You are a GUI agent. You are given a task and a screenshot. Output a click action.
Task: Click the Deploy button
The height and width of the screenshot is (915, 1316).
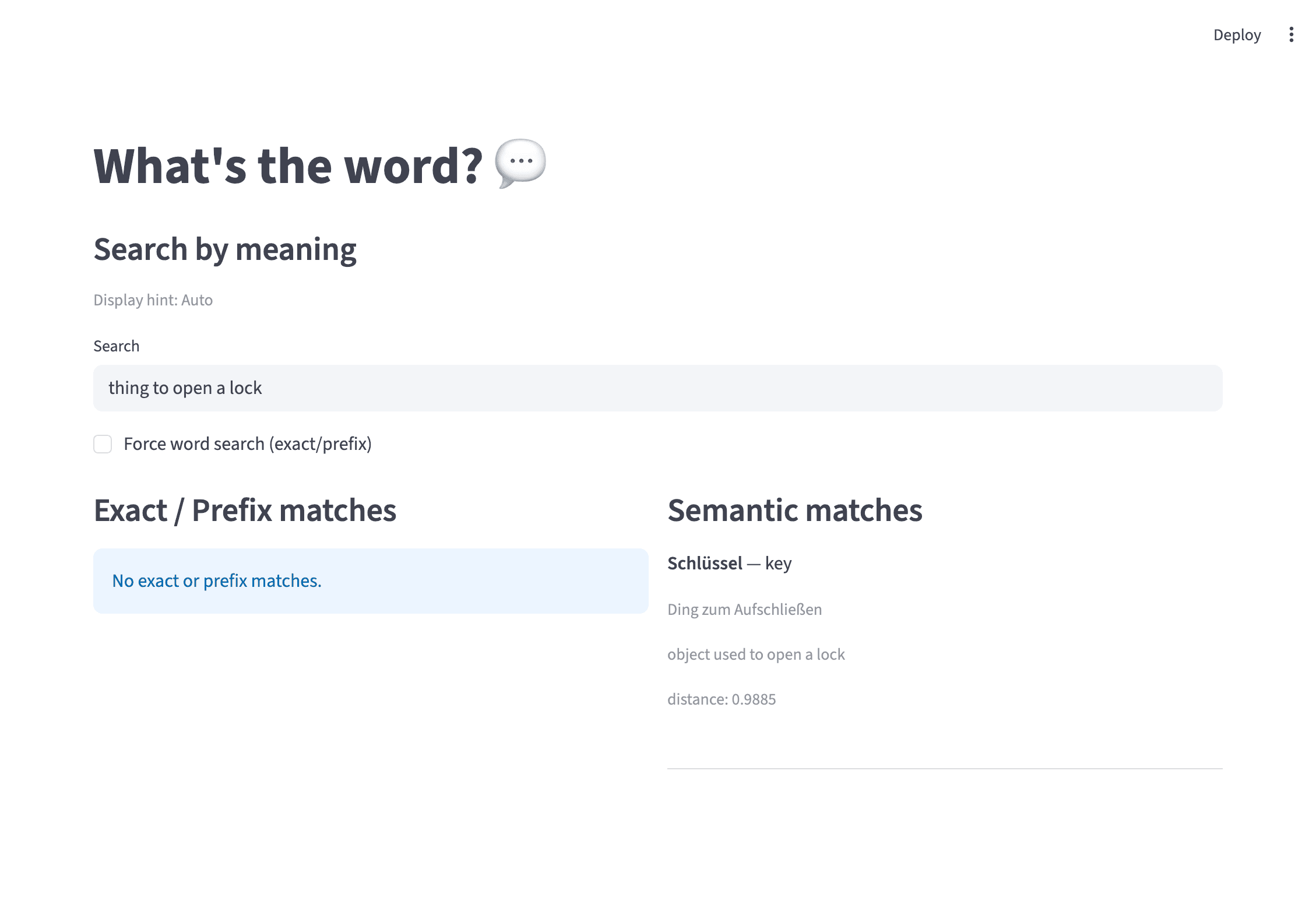click(x=1237, y=35)
